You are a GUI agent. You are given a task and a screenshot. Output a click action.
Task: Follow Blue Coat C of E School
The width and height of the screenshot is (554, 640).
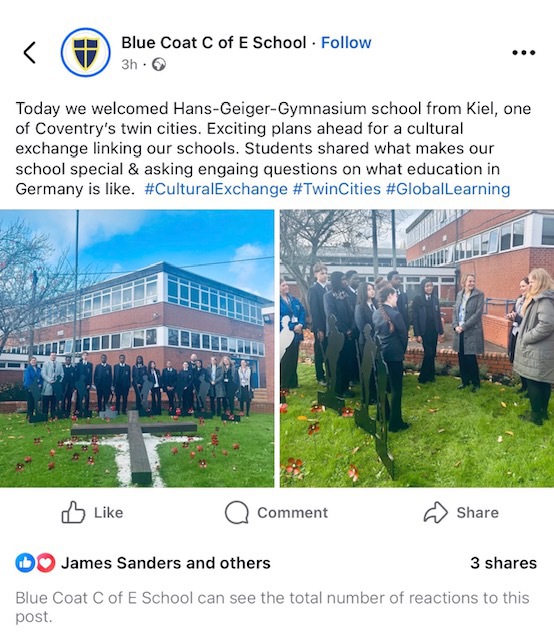point(346,42)
